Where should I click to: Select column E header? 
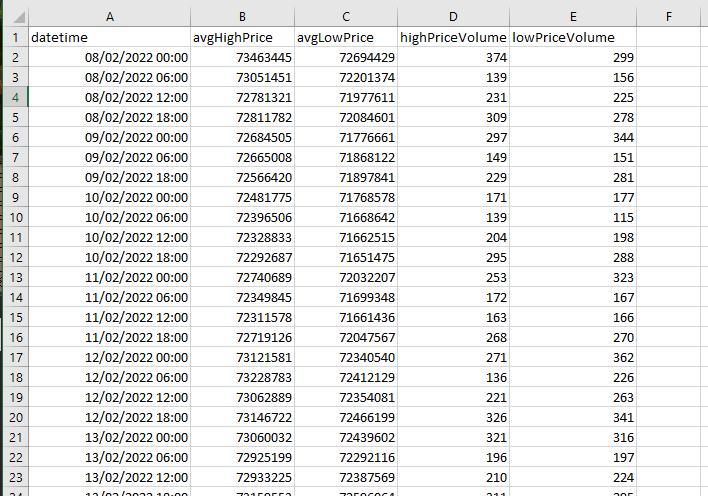pyautogui.click(x=573, y=17)
